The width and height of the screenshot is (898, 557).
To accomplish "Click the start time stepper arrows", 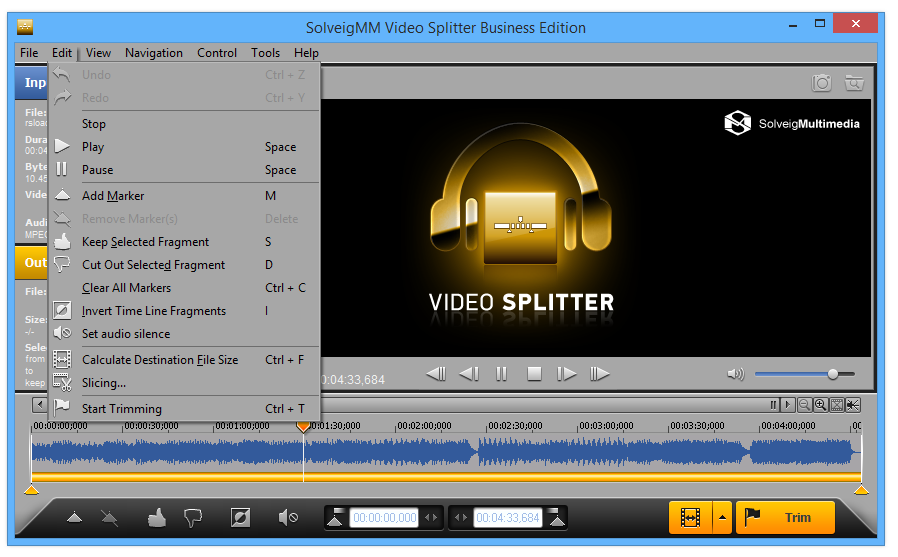I will click(x=431, y=518).
